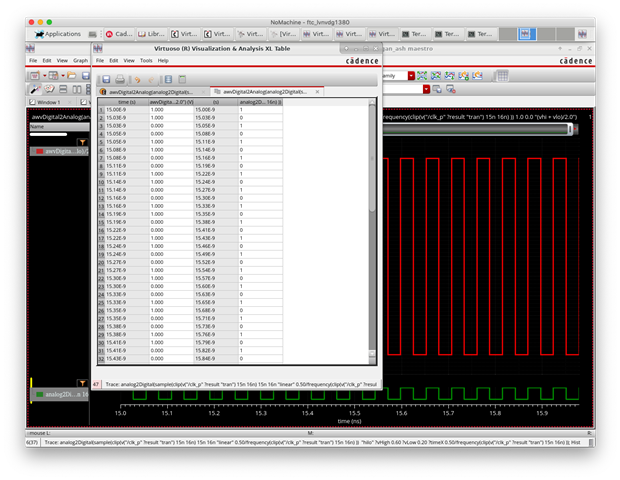This screenshot has height=480, width=620.
Task: Click the Name field in the legend panel
Action: click(59, 127)
